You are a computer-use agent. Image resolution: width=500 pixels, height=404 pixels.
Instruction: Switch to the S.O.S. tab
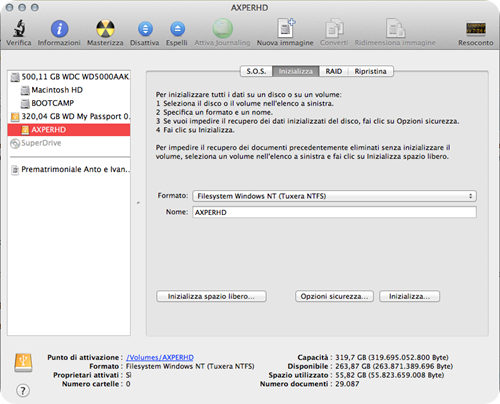point(256,71)
